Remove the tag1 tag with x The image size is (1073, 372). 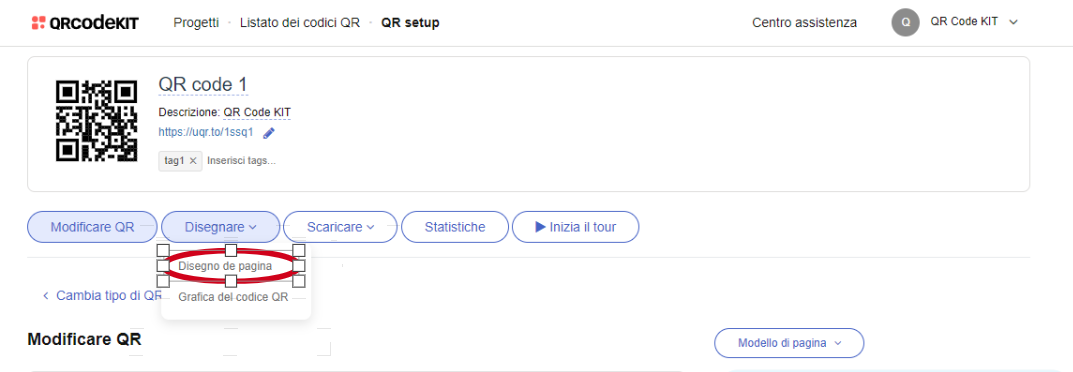[x=193, y=161]
